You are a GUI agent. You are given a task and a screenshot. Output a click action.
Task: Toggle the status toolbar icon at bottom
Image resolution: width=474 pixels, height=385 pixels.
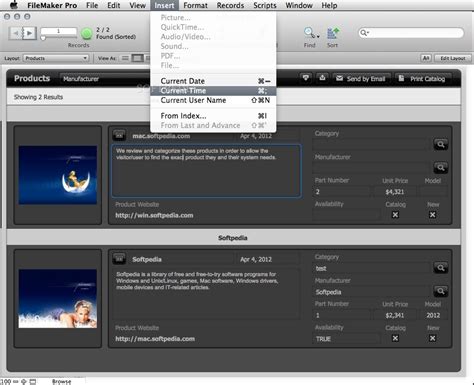33,381
